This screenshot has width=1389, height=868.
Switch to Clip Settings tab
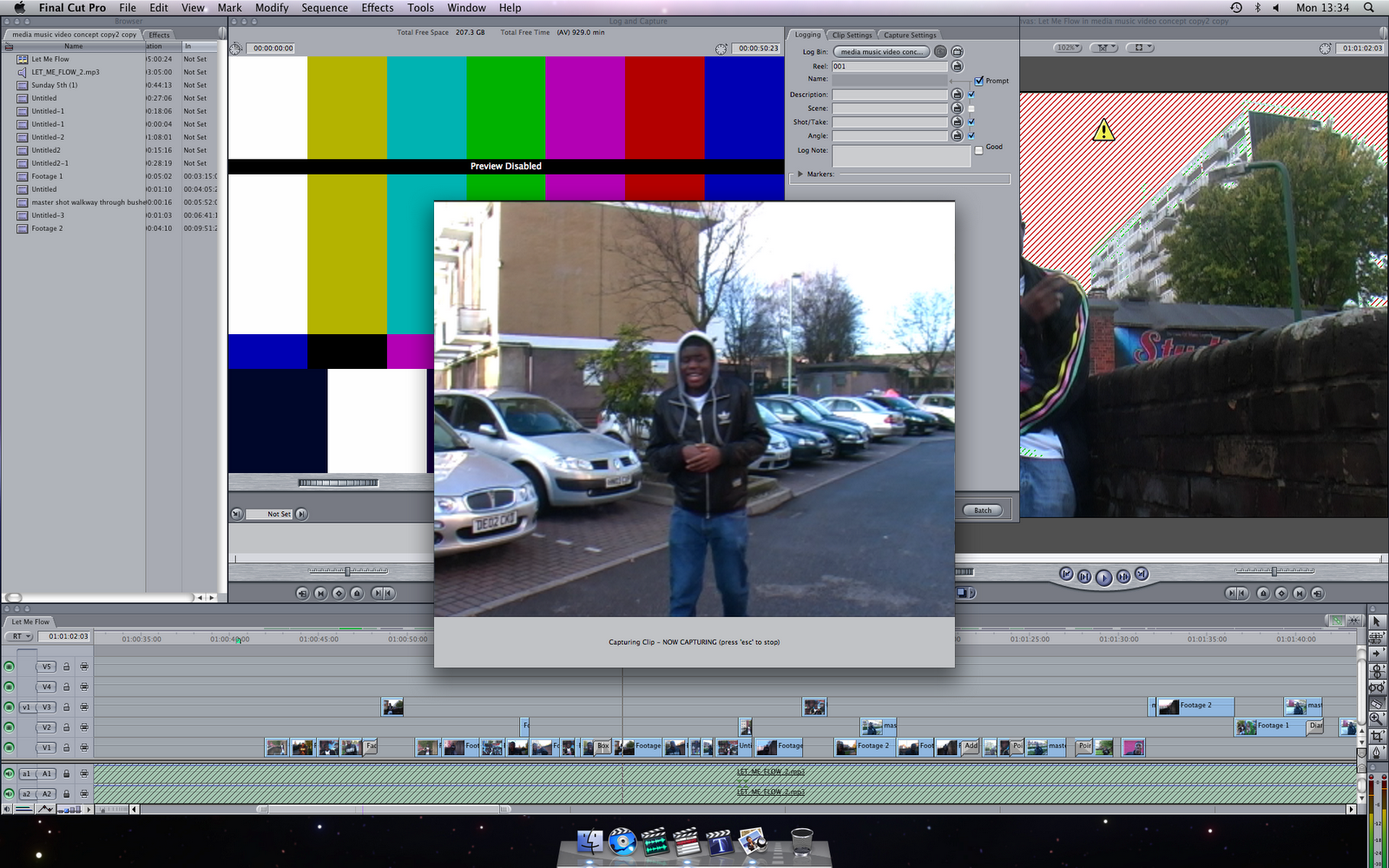tap(852, 35)
